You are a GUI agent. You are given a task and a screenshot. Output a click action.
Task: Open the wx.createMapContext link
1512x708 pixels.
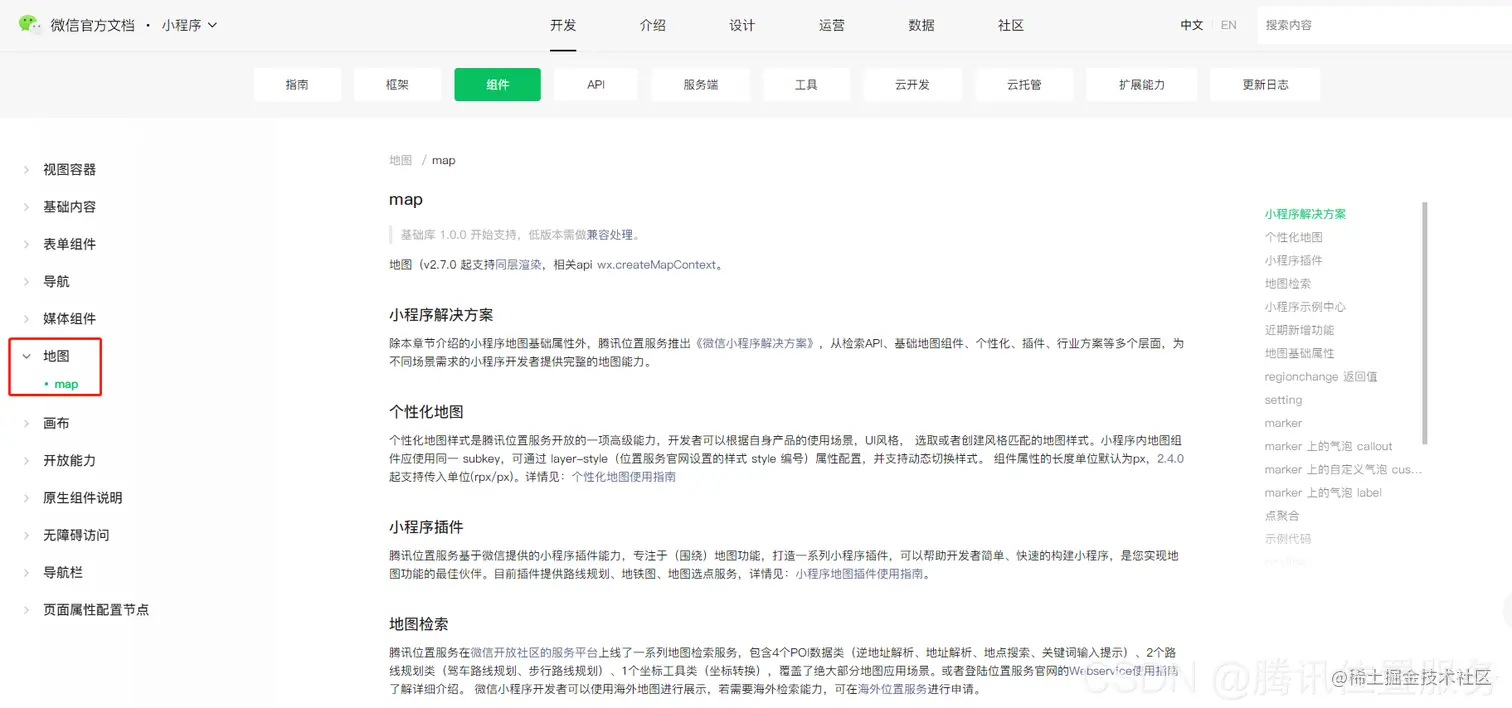(x=657, y=265)
